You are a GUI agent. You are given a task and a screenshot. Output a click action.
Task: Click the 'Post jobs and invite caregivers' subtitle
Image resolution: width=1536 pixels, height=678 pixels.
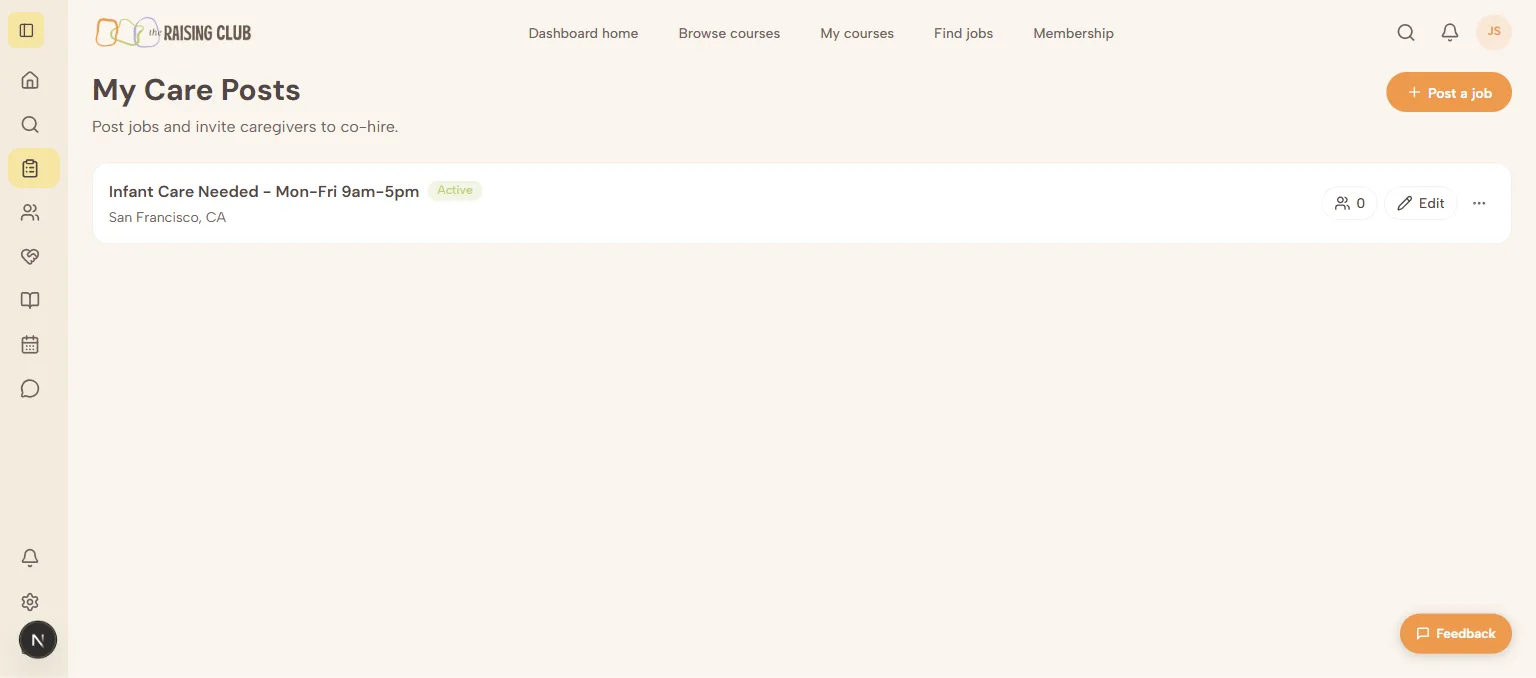pos(245,127)
